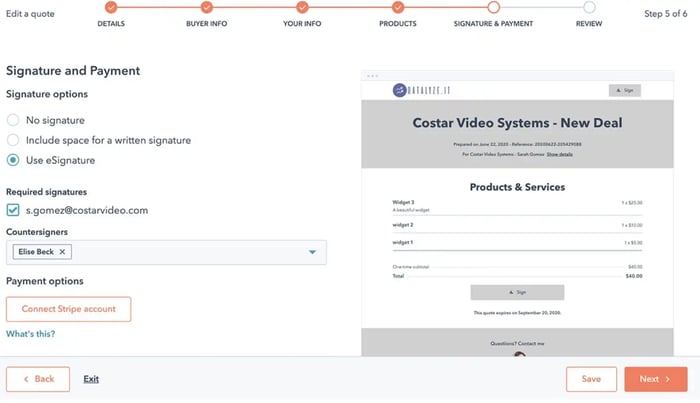Remove Elise Beck countersigner with the x
Screen dimensions: 700x403
[62, 252]
